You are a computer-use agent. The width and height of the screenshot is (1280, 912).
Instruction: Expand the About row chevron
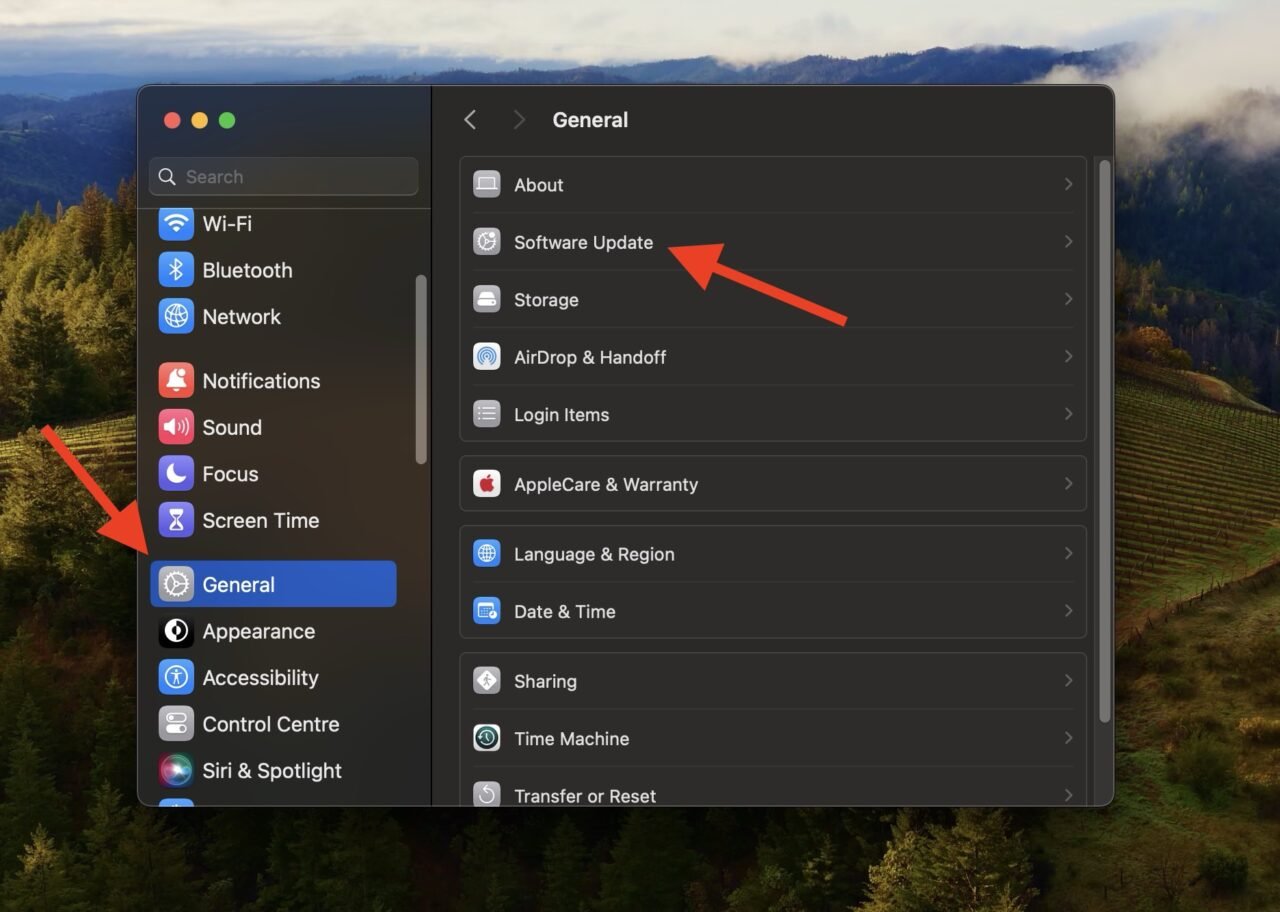point(1068,185)
